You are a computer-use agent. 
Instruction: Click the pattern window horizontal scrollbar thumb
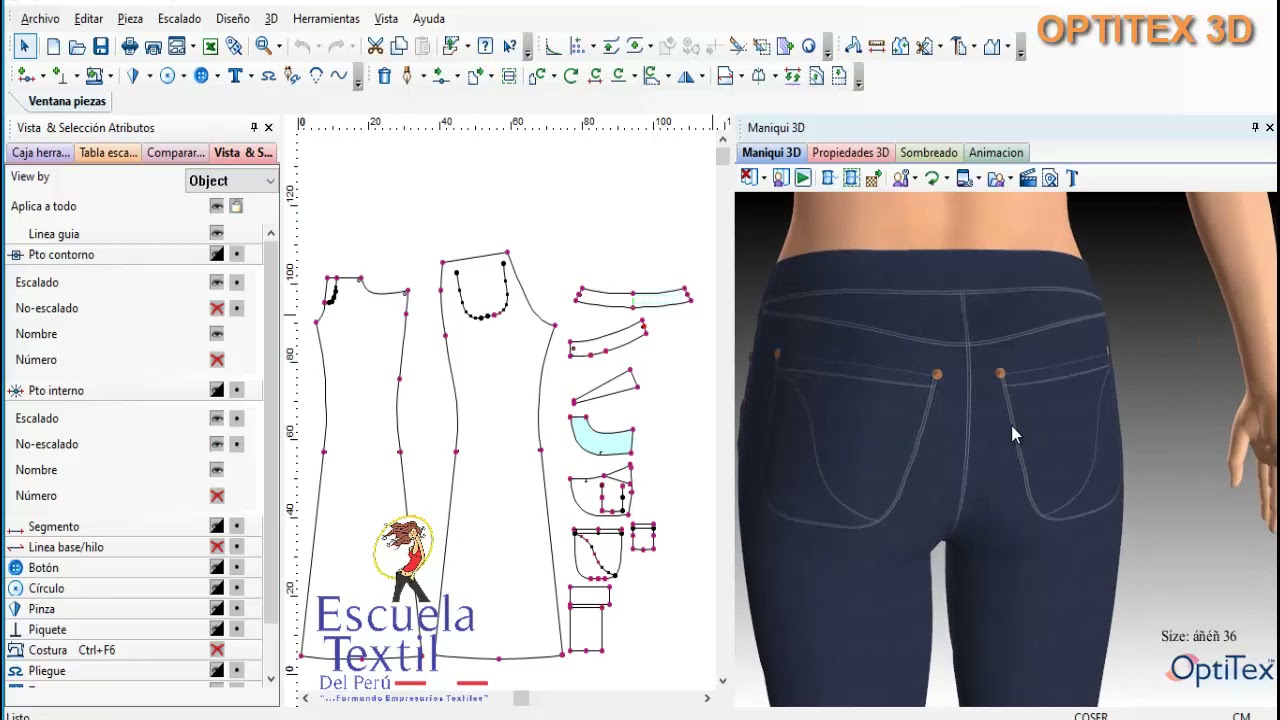521,698
